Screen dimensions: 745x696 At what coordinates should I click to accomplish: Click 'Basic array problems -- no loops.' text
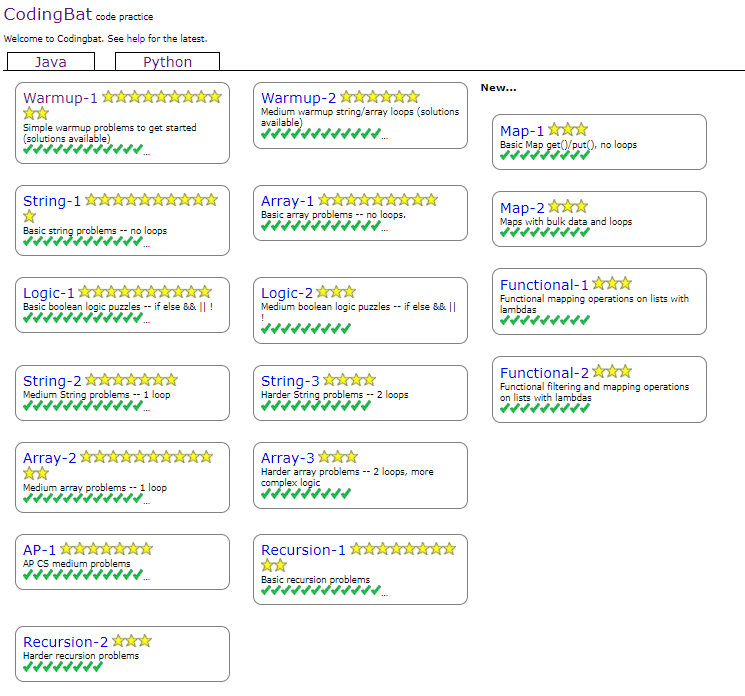coord(334,215)
